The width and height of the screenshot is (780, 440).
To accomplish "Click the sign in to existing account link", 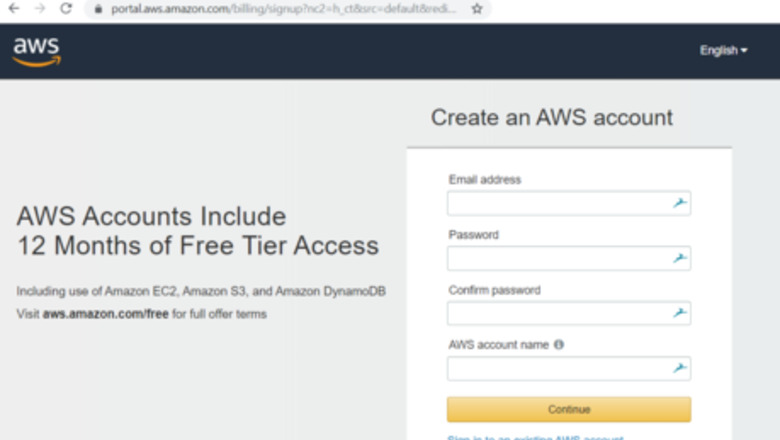I will click(535, 437).
